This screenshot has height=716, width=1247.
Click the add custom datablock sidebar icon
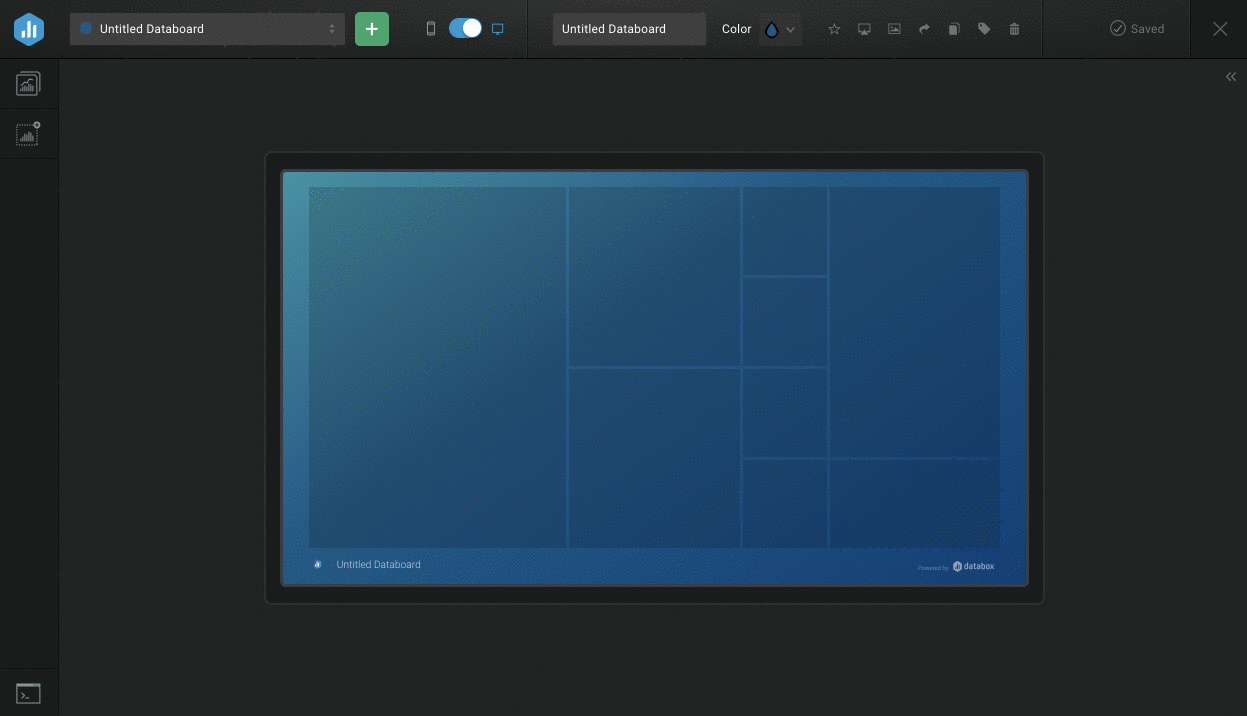point(28,134)
